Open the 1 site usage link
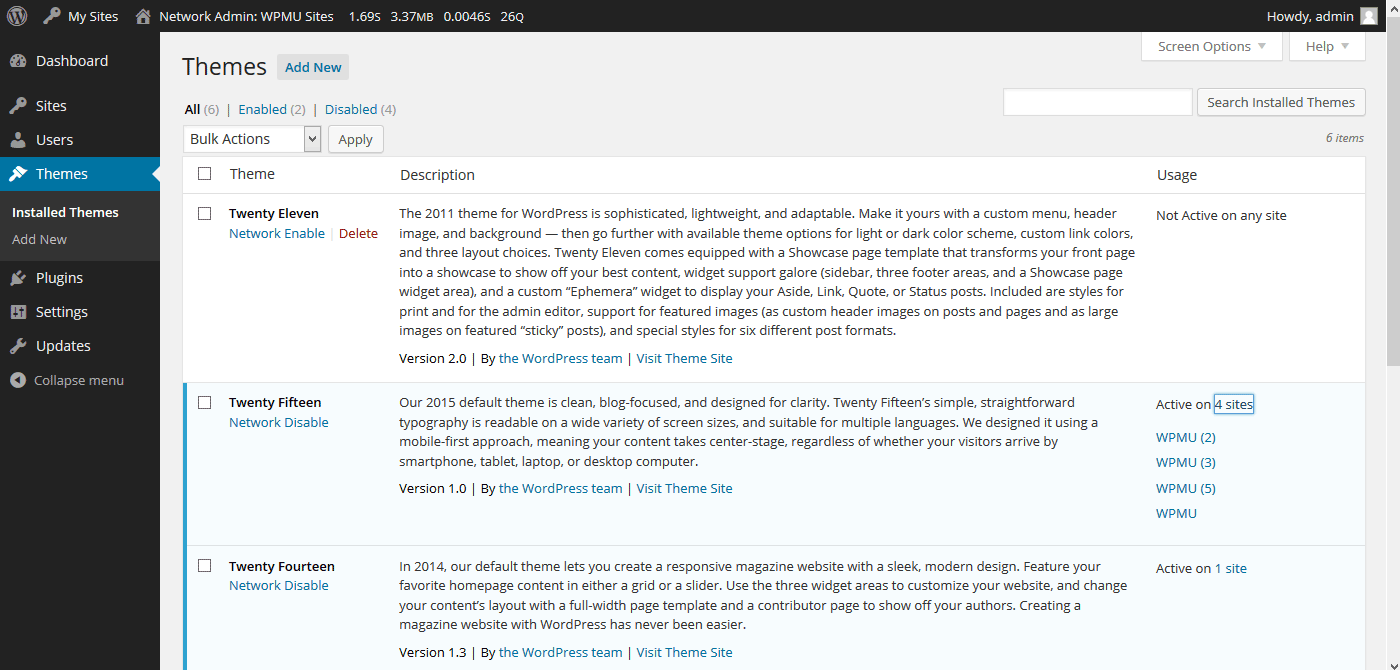This screenshot has height=670, width=1400. tap(1231, 568)
